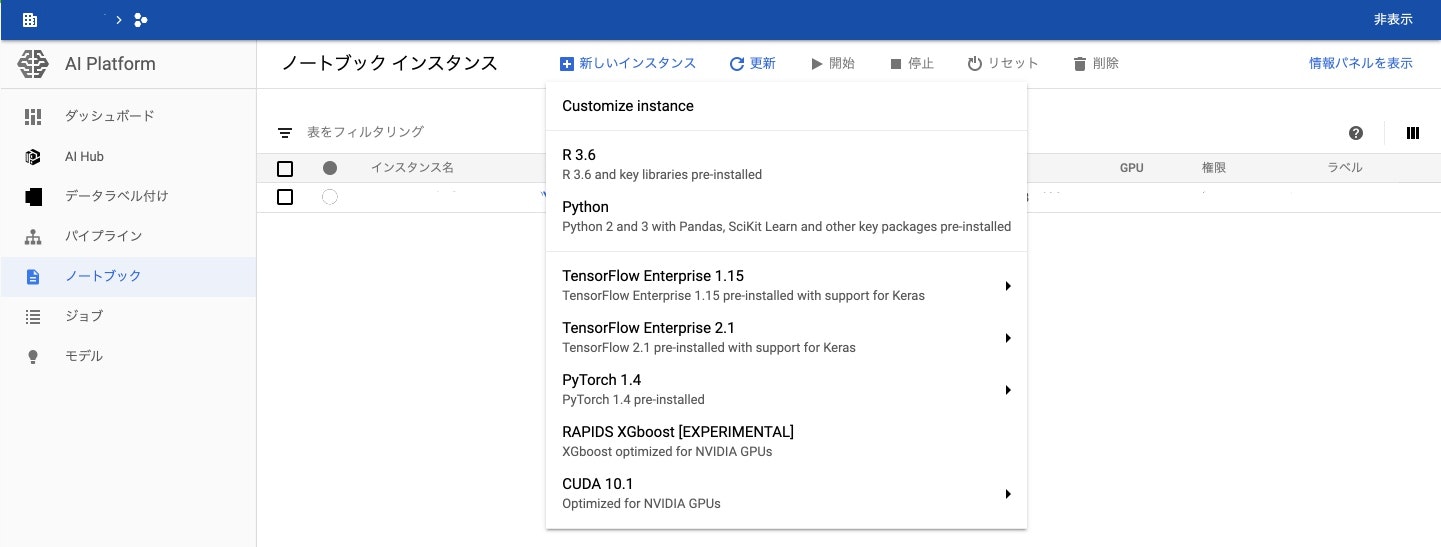Click the ノートブック インスタンス page title
Viewport: 1441px width, 547px height.
coord(389,64)
